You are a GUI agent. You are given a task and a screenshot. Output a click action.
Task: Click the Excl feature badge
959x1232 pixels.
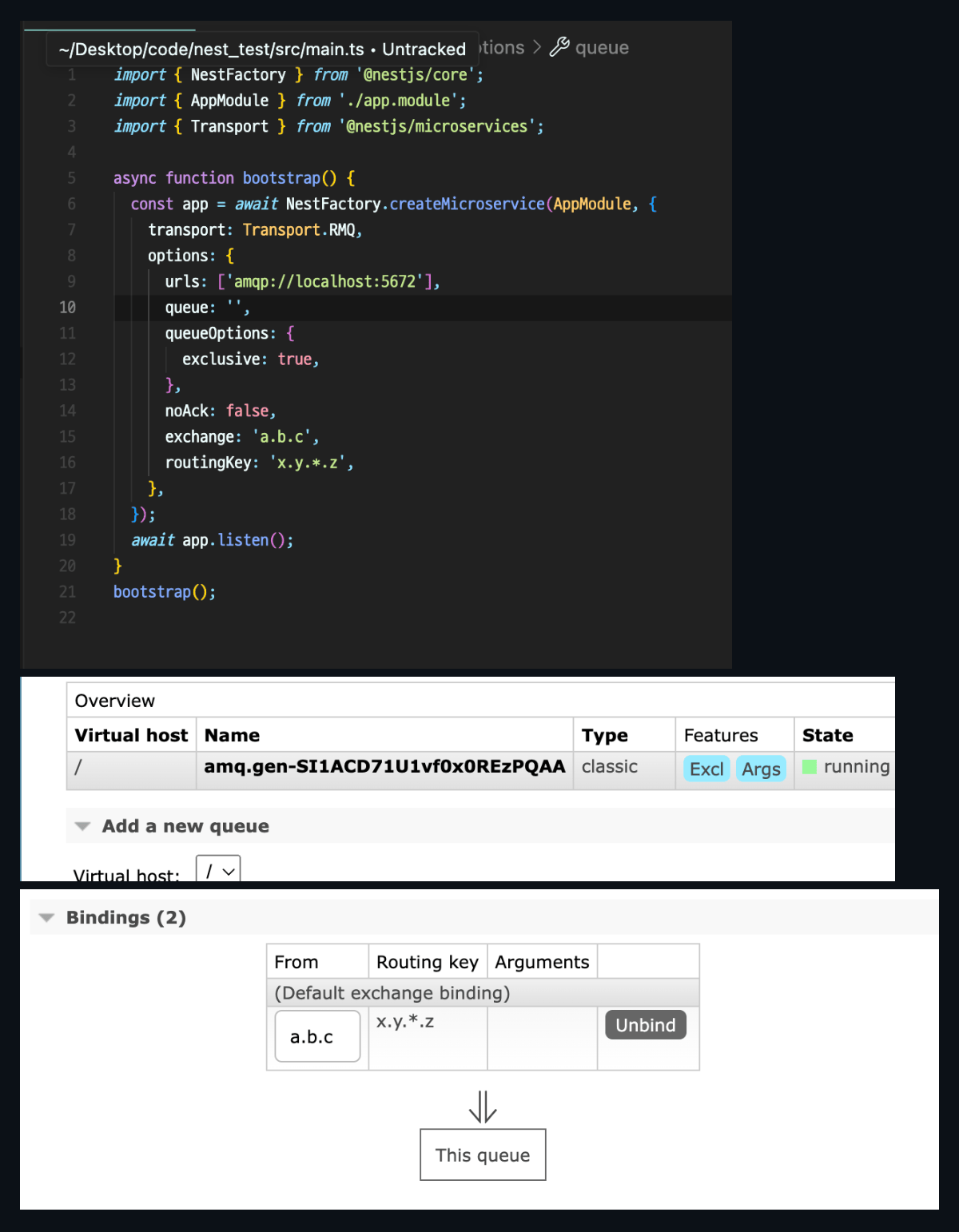coord(706,769)
